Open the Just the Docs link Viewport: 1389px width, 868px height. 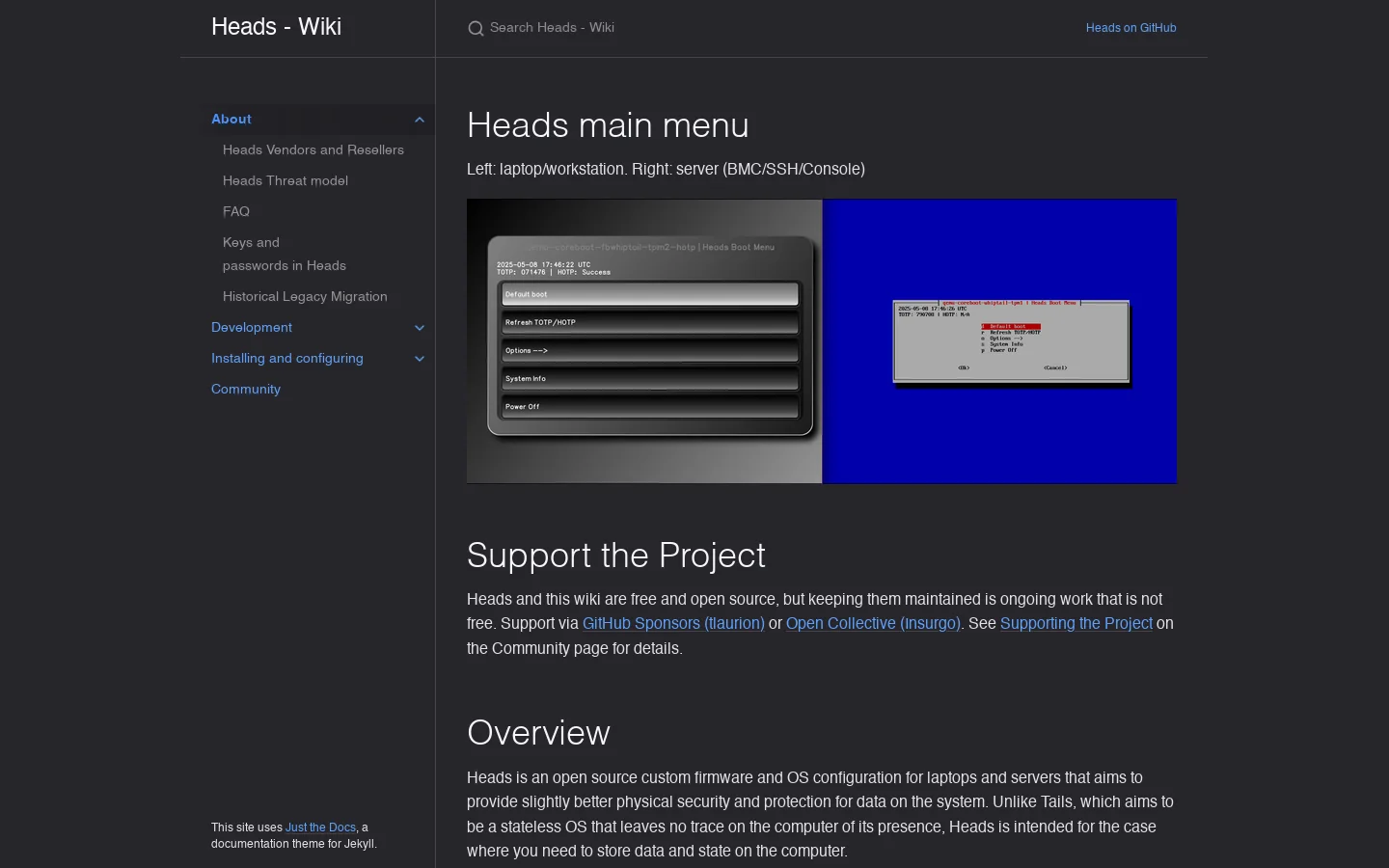point(320,827)
